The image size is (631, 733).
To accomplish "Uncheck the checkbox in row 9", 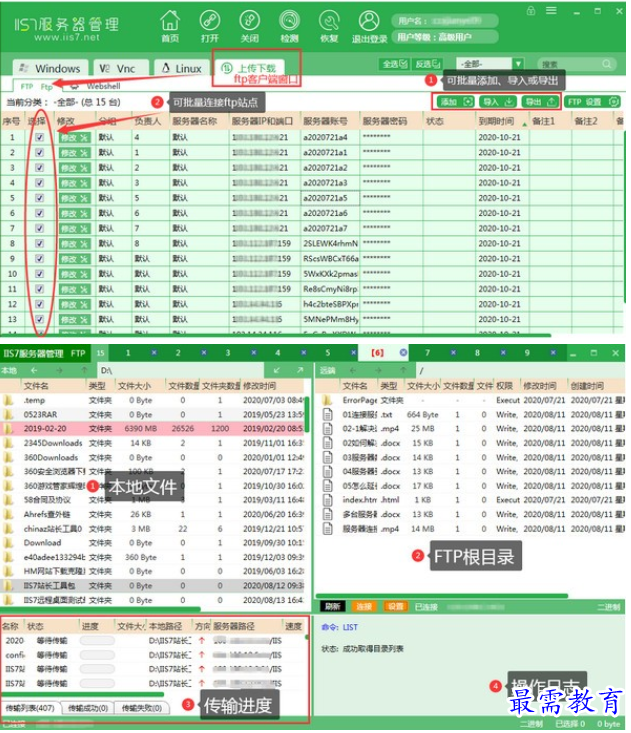I will (x=40, y=259).
